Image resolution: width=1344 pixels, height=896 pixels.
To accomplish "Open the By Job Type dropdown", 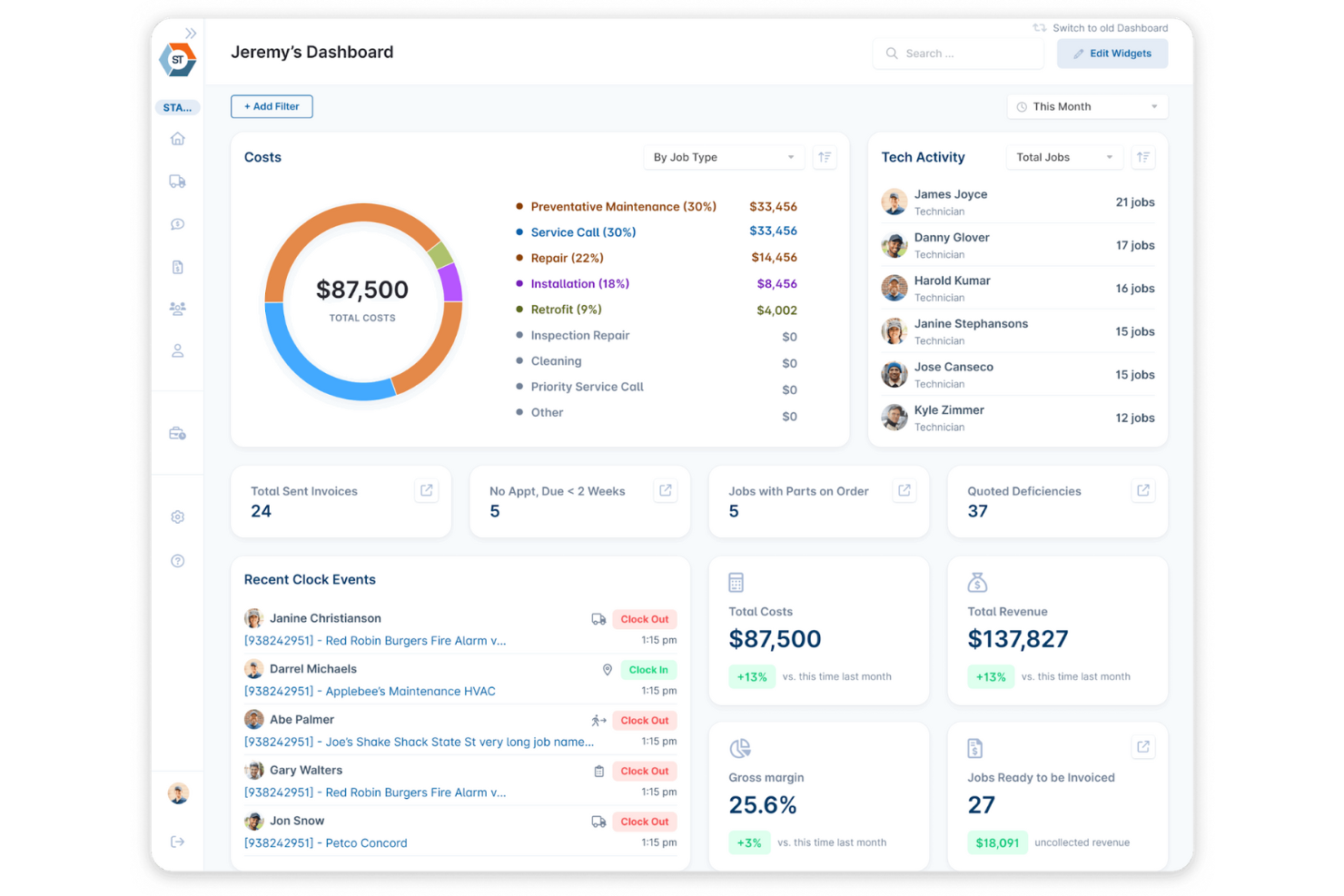I will [x=724, y=157].
